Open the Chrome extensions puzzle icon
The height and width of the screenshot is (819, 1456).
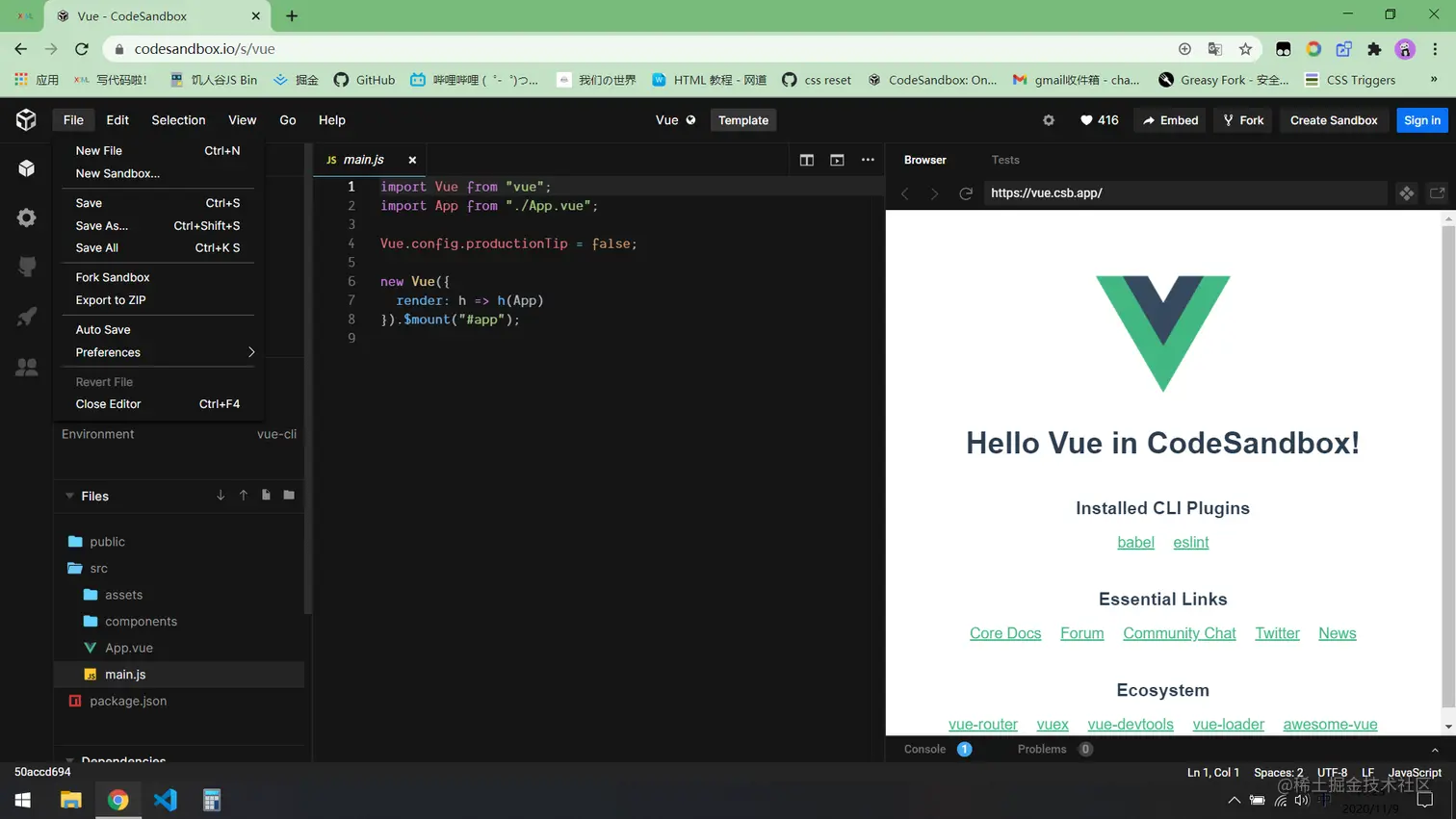tap(1374, 49)
